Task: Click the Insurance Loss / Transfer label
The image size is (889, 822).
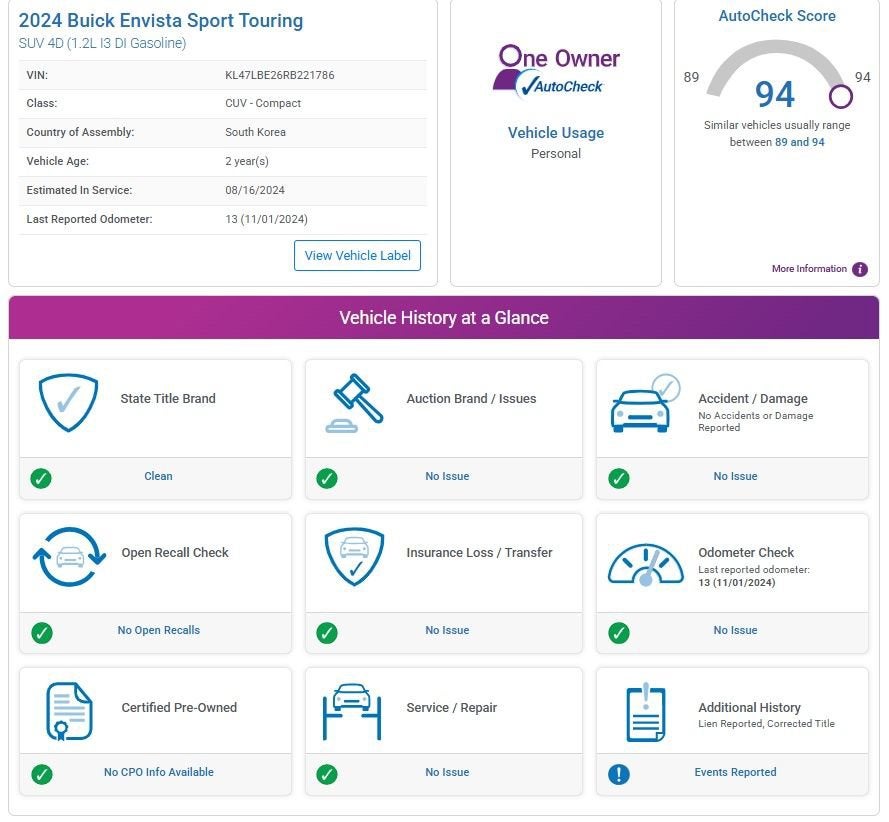Action: coord(479,553)
